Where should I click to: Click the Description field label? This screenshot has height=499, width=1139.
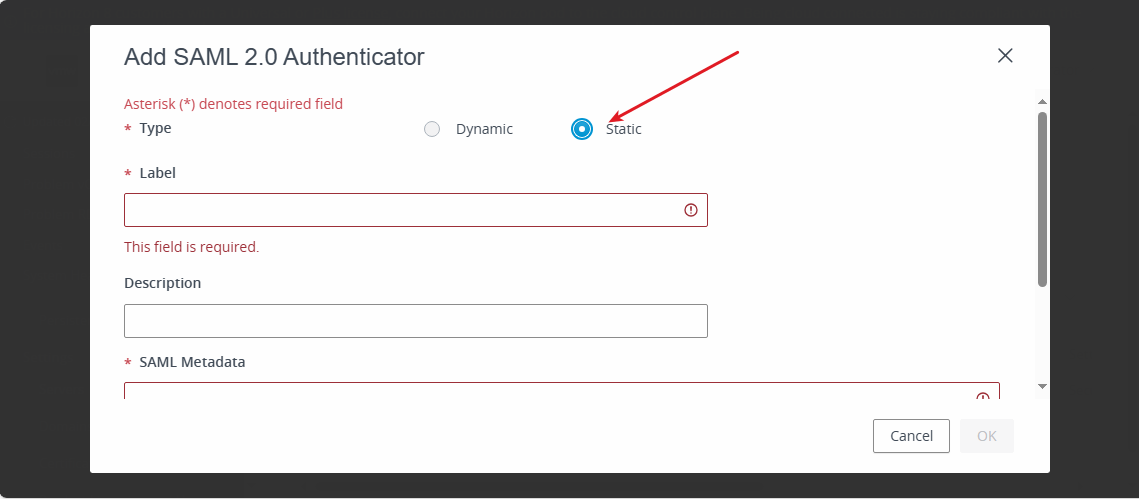coord(163,283)
